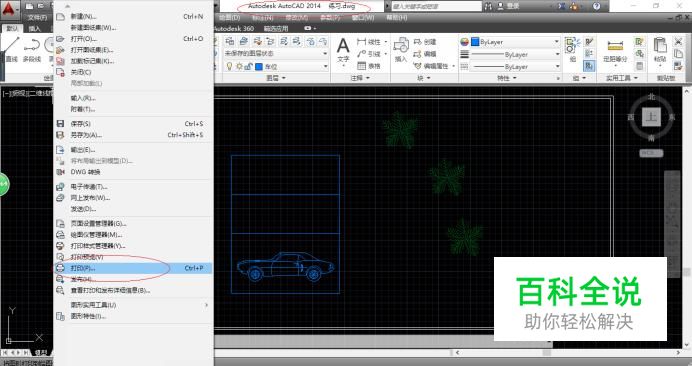This screenshot has width=692, height=366.
Task: Expand the Properties (特性) panel
Action: 506,78
